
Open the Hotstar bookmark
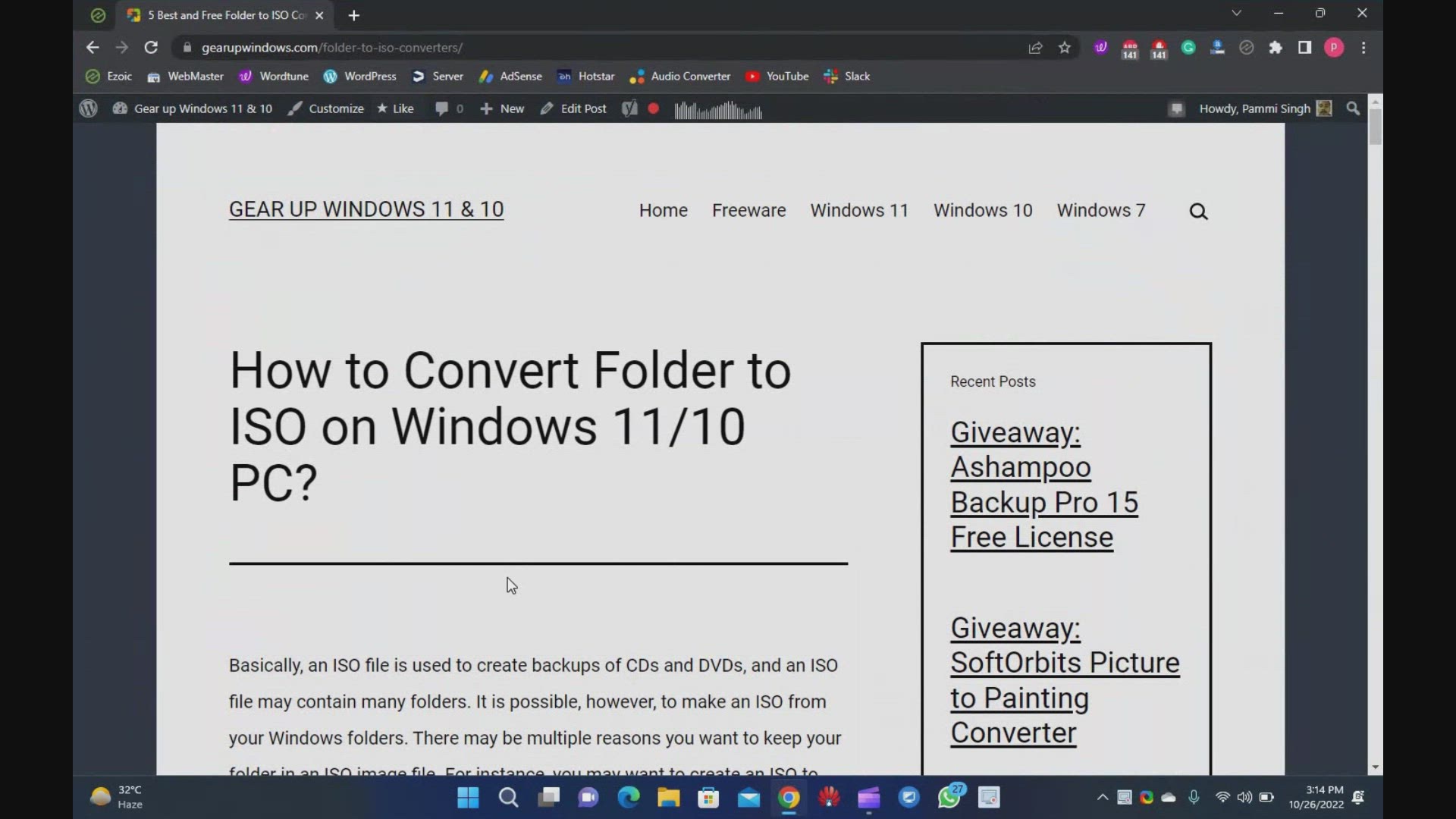(x=586, y=77)
